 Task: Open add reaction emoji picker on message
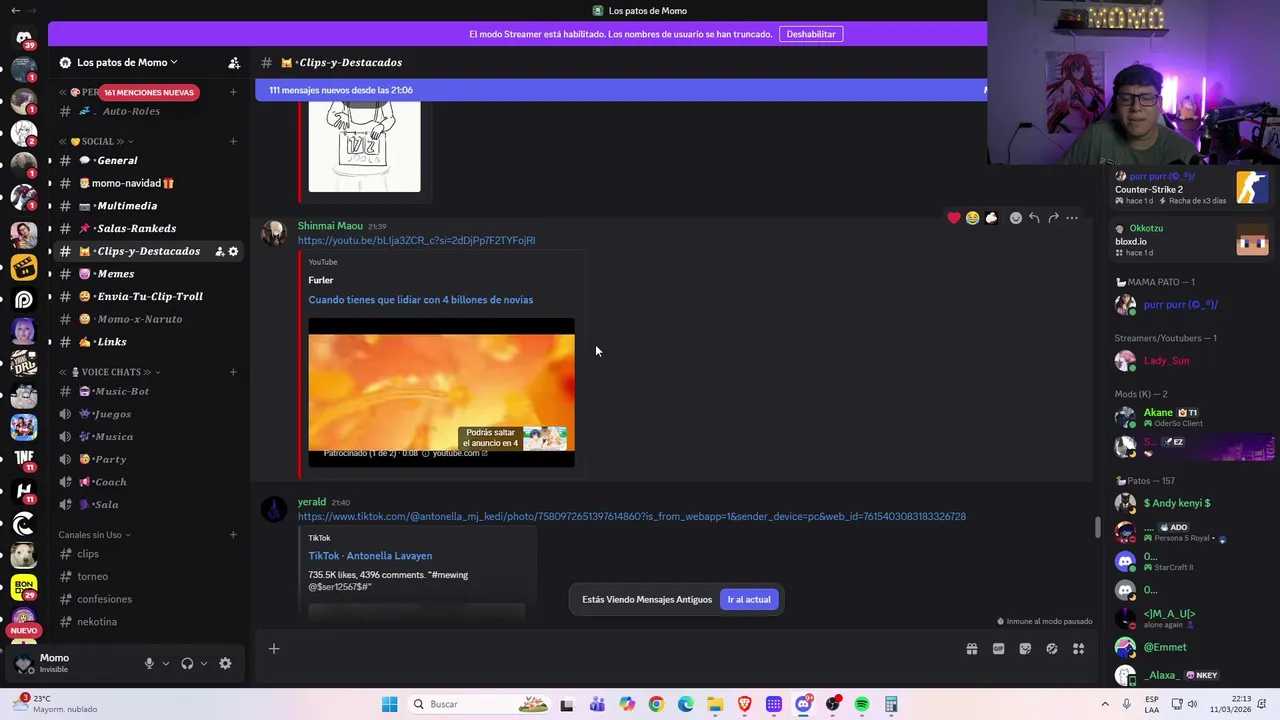(1016, 218)
